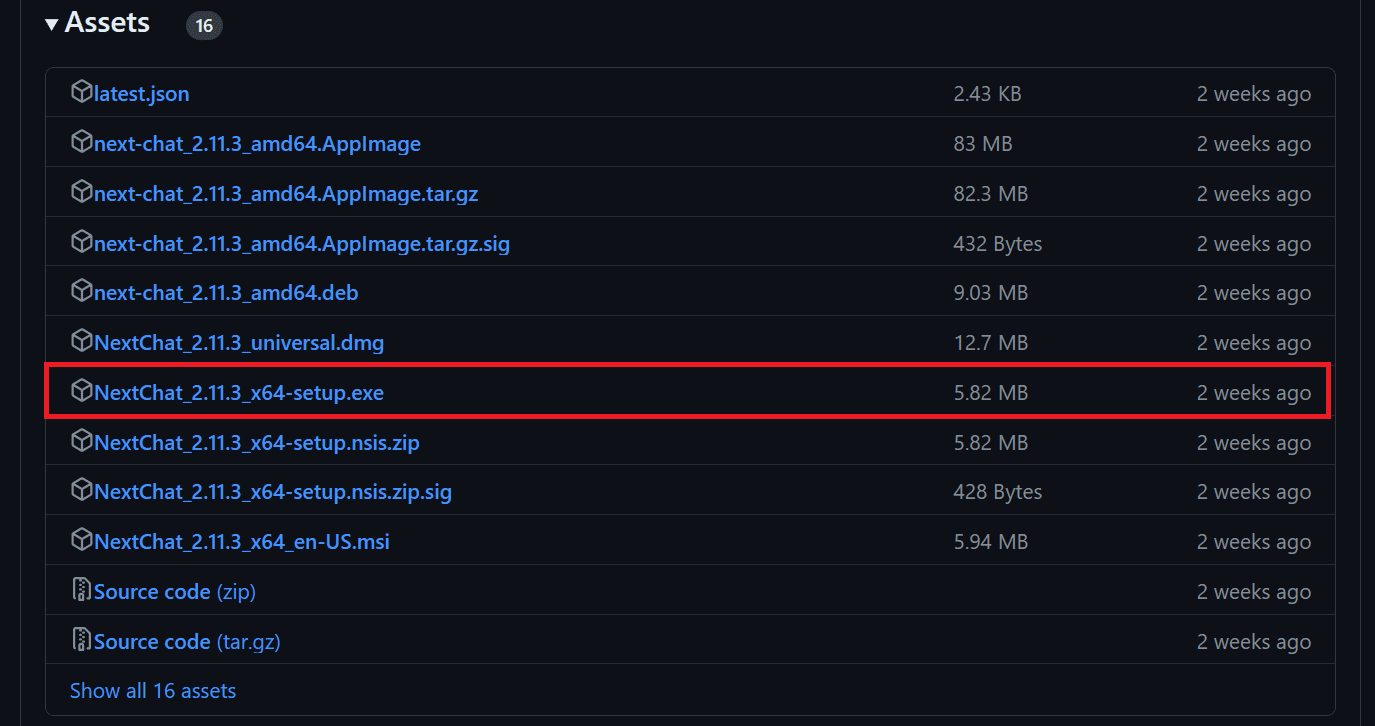Collapse the Assets section triangle
Screen dimensions: 1375x726
(52, 24)
